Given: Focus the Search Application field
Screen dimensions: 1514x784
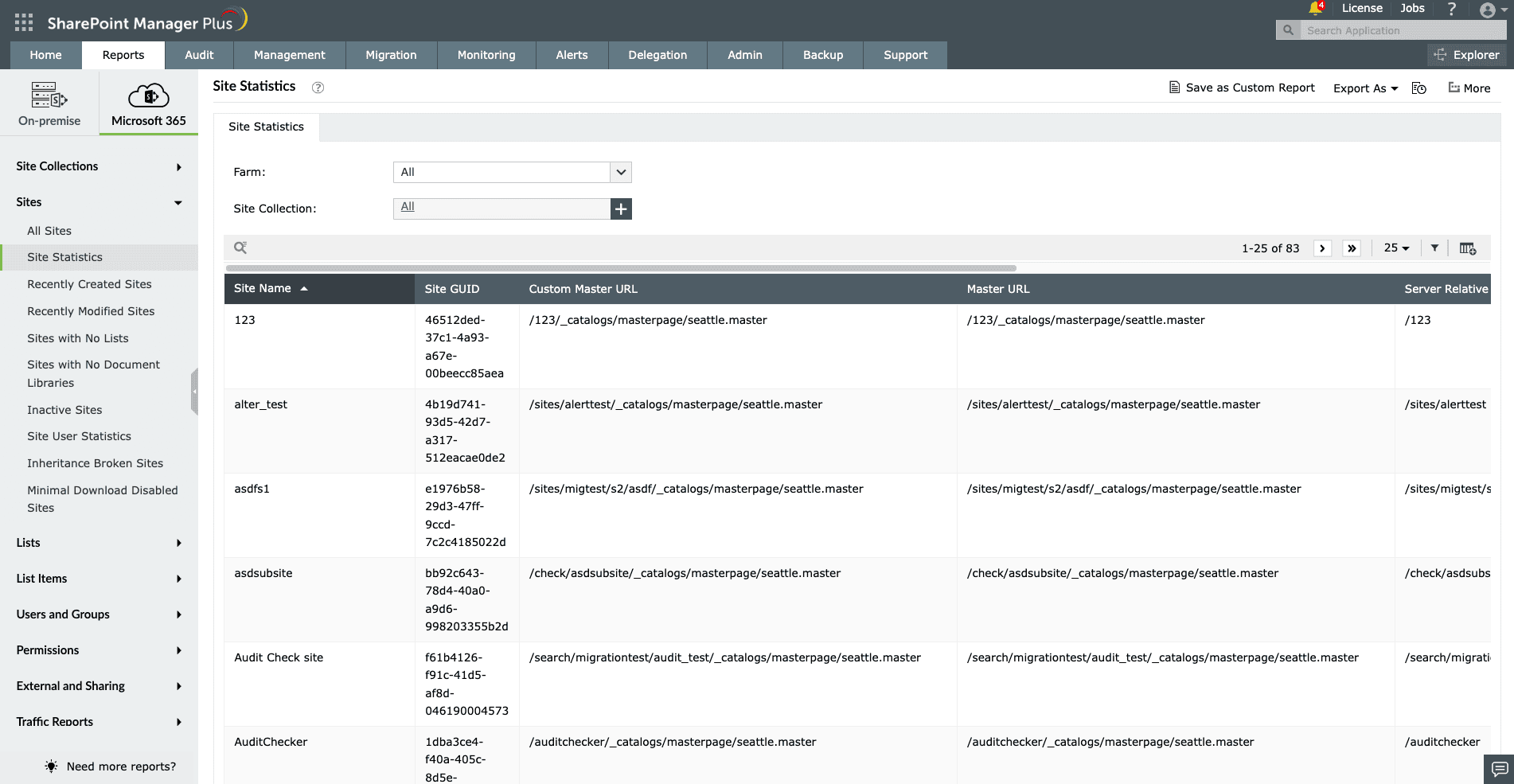Looking at the screenshot, I should pos(1403,30).
